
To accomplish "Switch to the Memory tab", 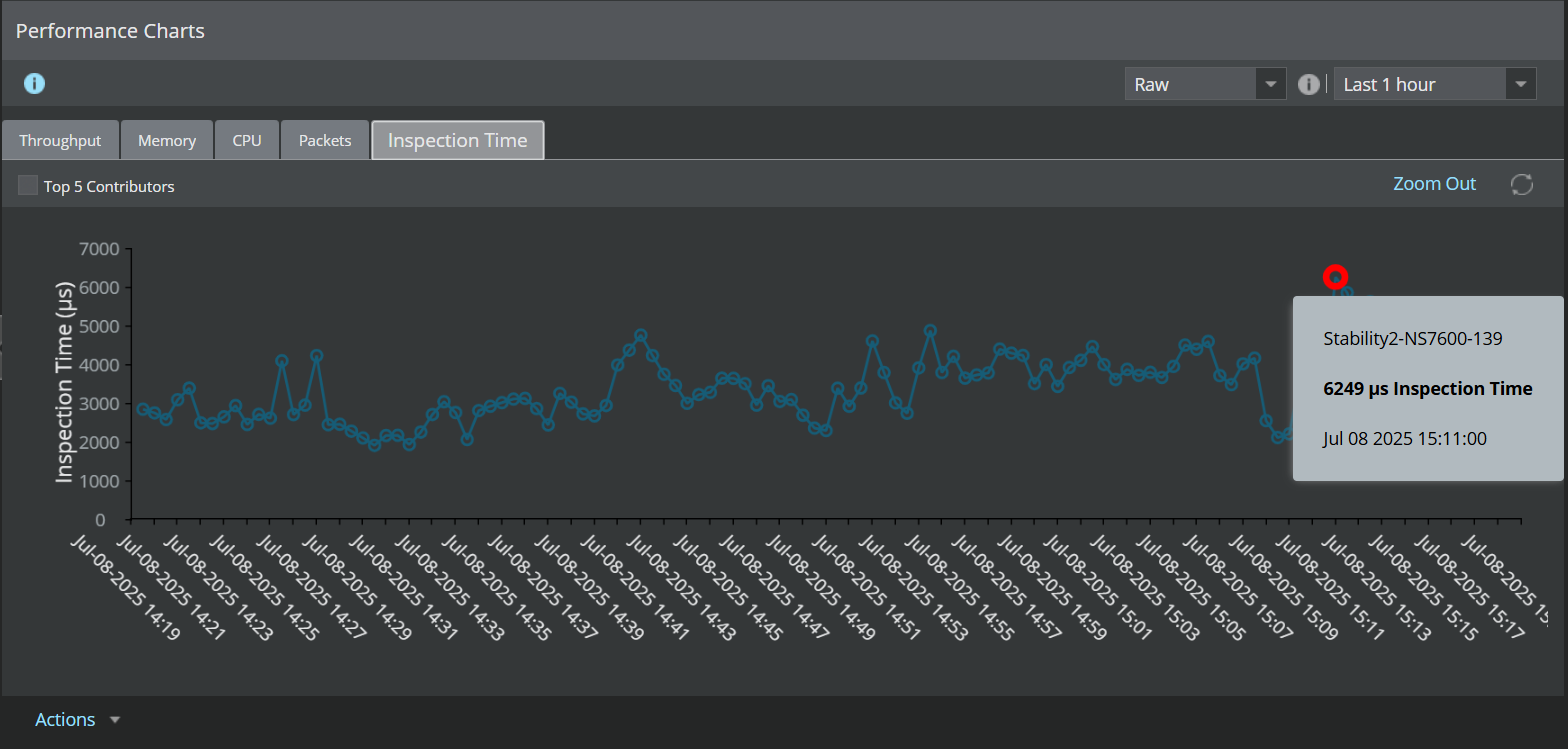I will pos(167,140).
